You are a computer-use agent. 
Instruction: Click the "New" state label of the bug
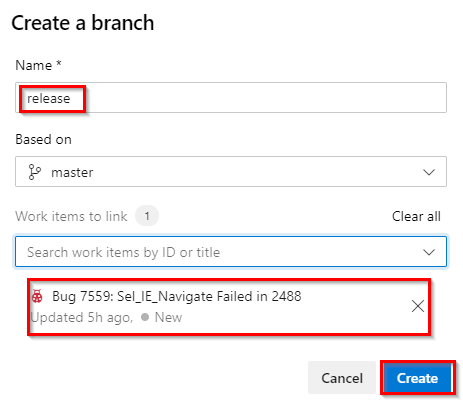[168, 317]
